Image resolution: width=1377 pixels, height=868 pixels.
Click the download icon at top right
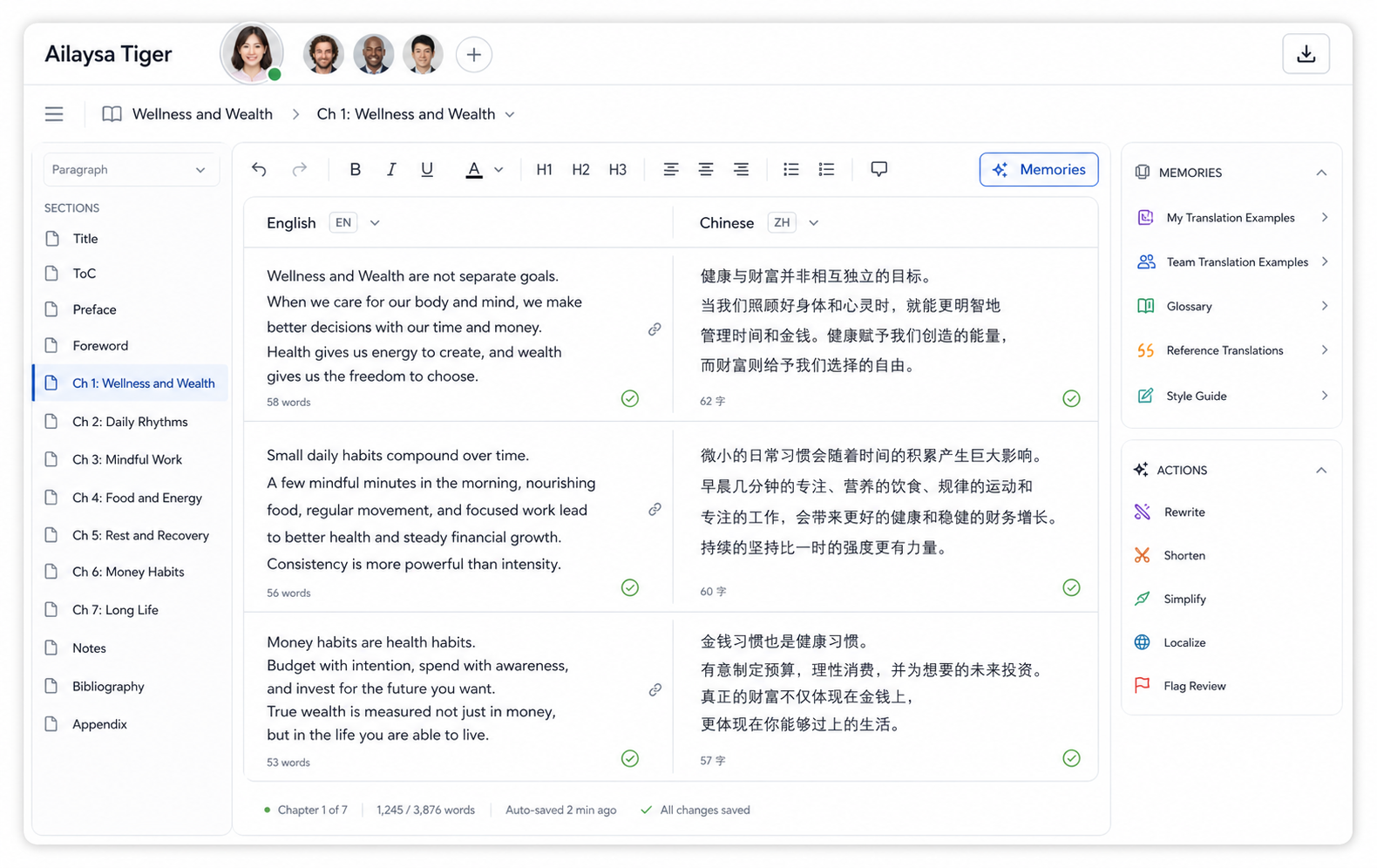(x=1305, y=54)
